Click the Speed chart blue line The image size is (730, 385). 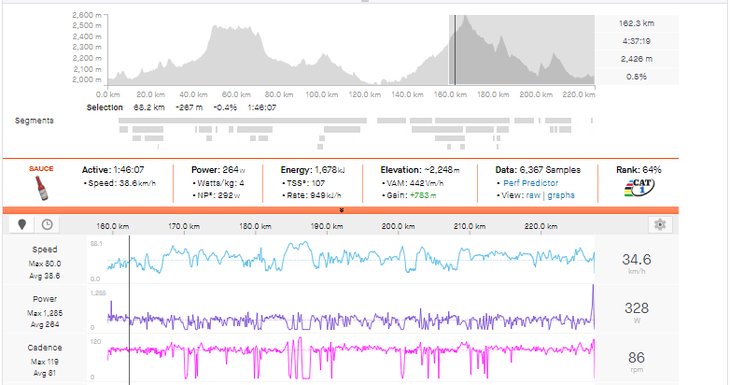point(351,258)
